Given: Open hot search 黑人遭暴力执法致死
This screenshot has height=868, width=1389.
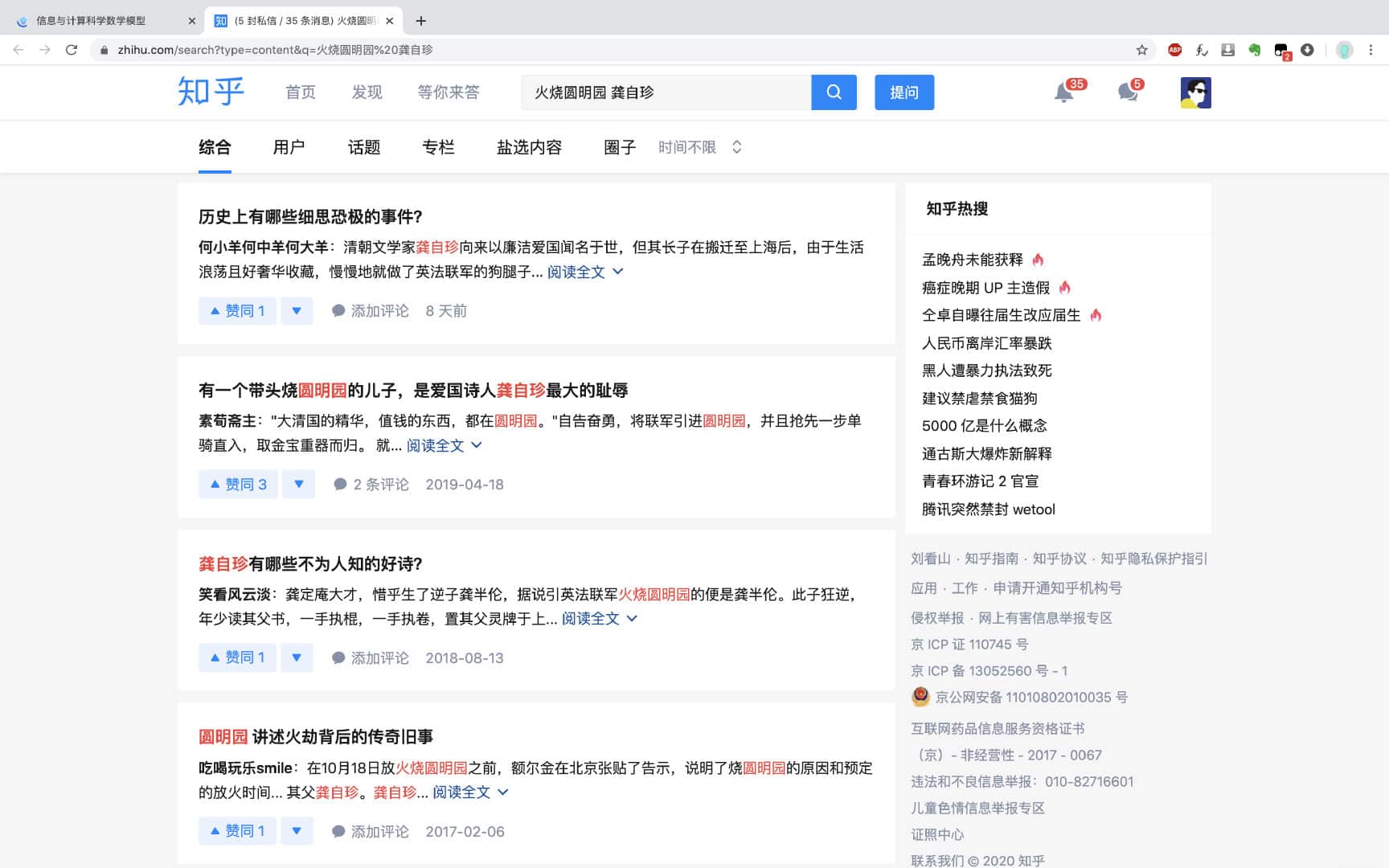Looking at the screenshot, I should tap(987, 371).
